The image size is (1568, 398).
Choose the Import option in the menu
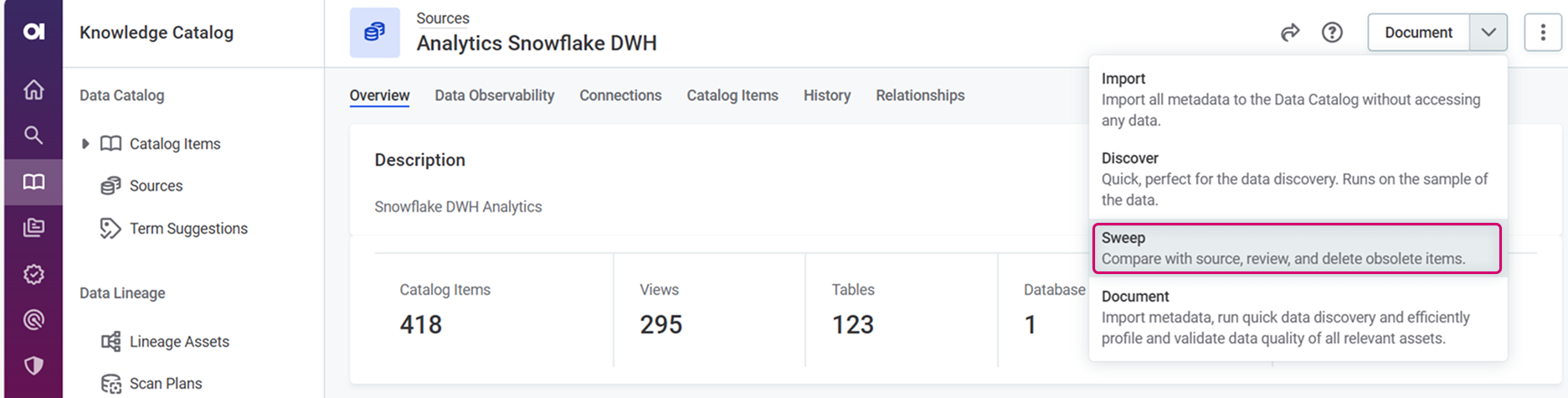click(x=1296, y=99)
